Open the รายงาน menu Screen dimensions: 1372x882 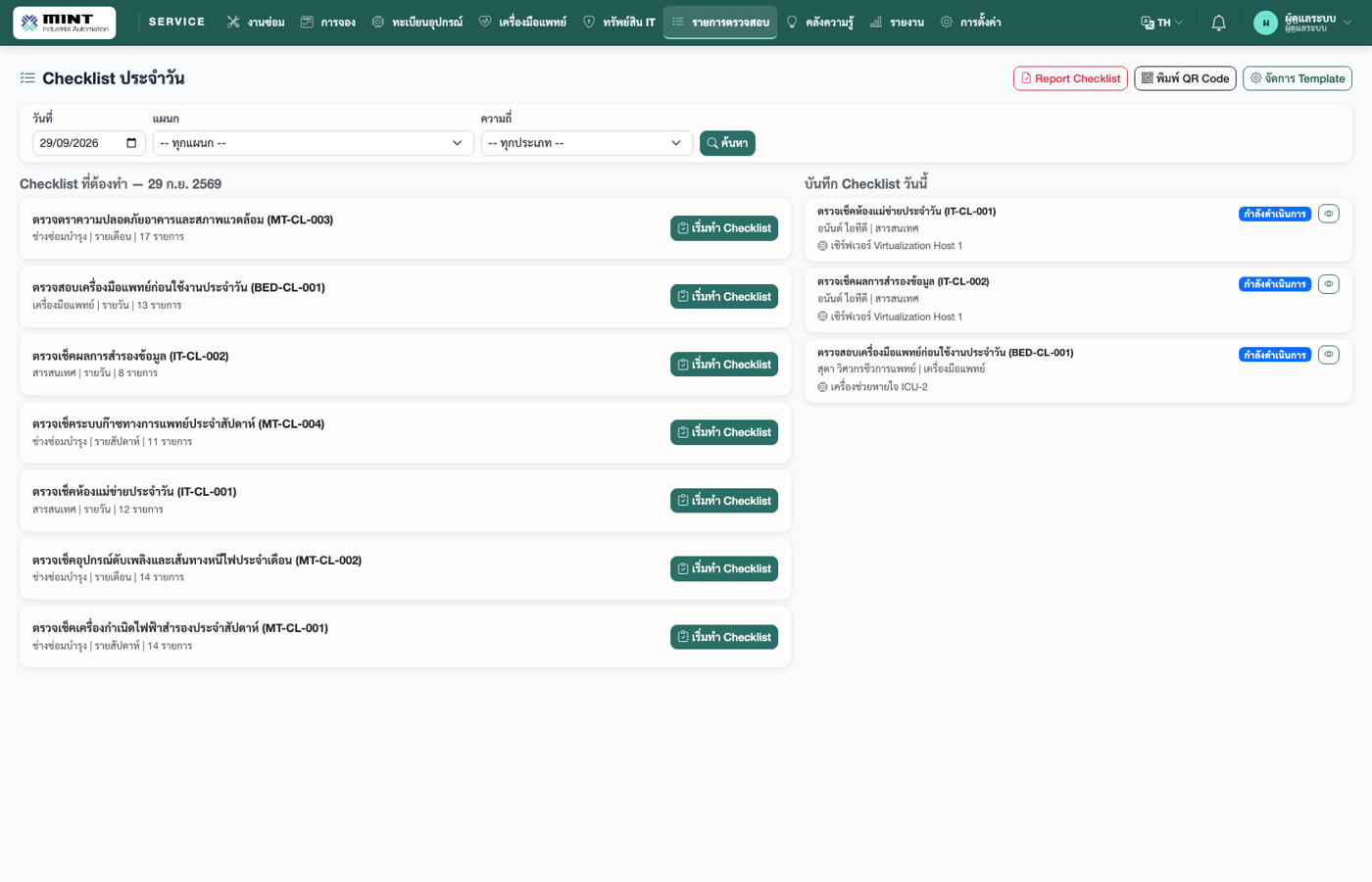pos(897,23)
